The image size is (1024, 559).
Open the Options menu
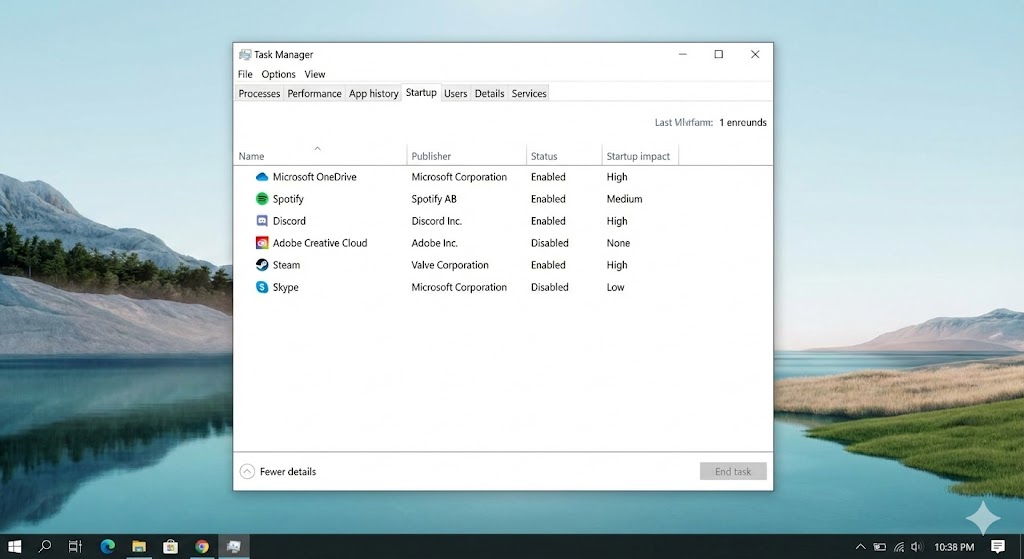click(x=278, y=74)
